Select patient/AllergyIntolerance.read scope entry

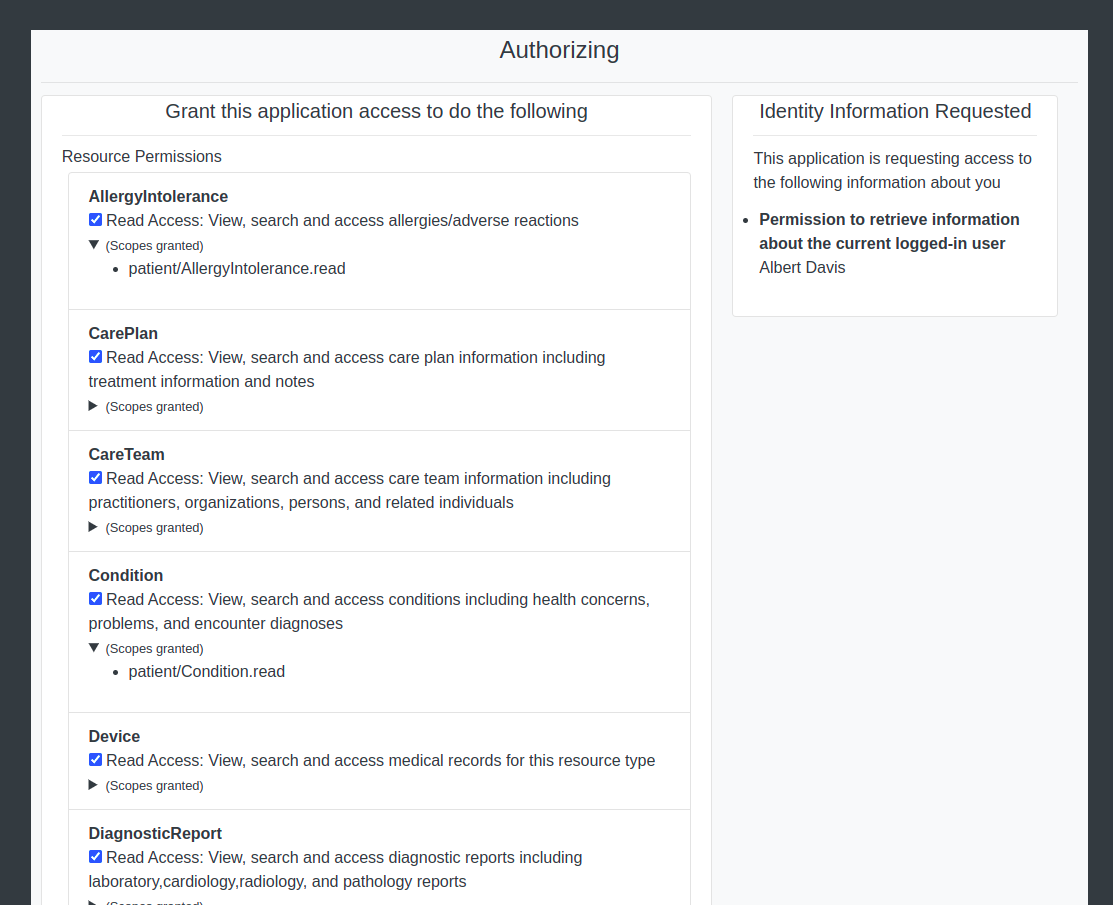(236, 268)
